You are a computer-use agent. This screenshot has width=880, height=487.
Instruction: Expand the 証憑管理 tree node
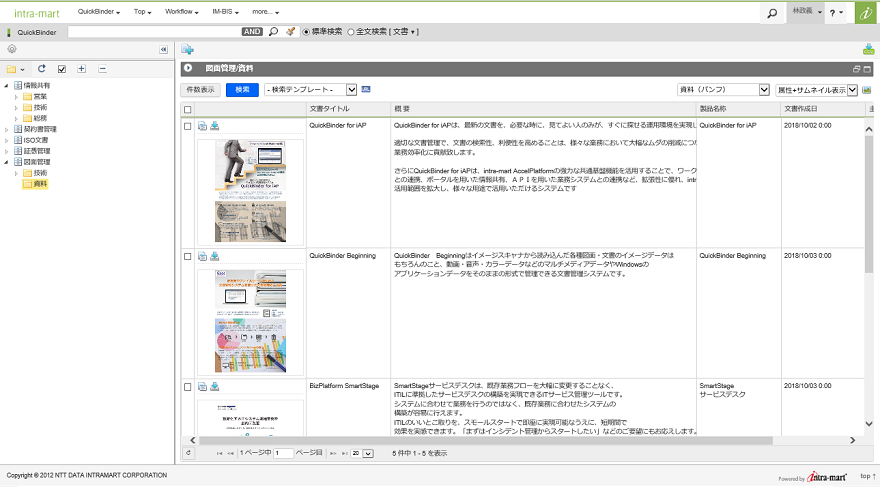coord(6,151)
